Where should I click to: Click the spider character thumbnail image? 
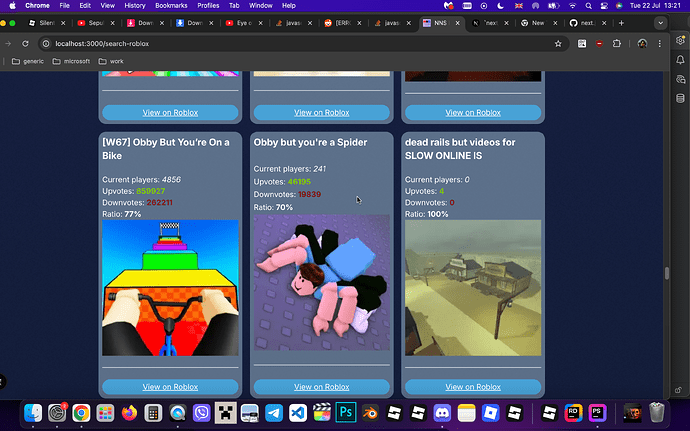pos(322,282)
